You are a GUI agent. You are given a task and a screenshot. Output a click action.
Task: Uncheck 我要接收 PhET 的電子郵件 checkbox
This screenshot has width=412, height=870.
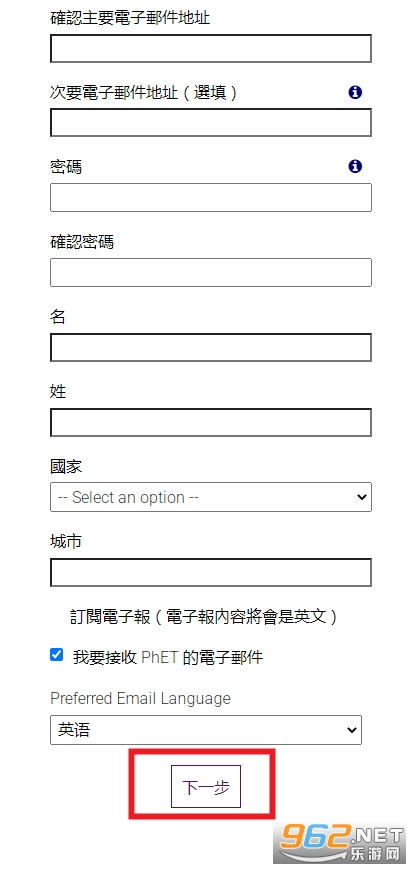coord(56,655)
